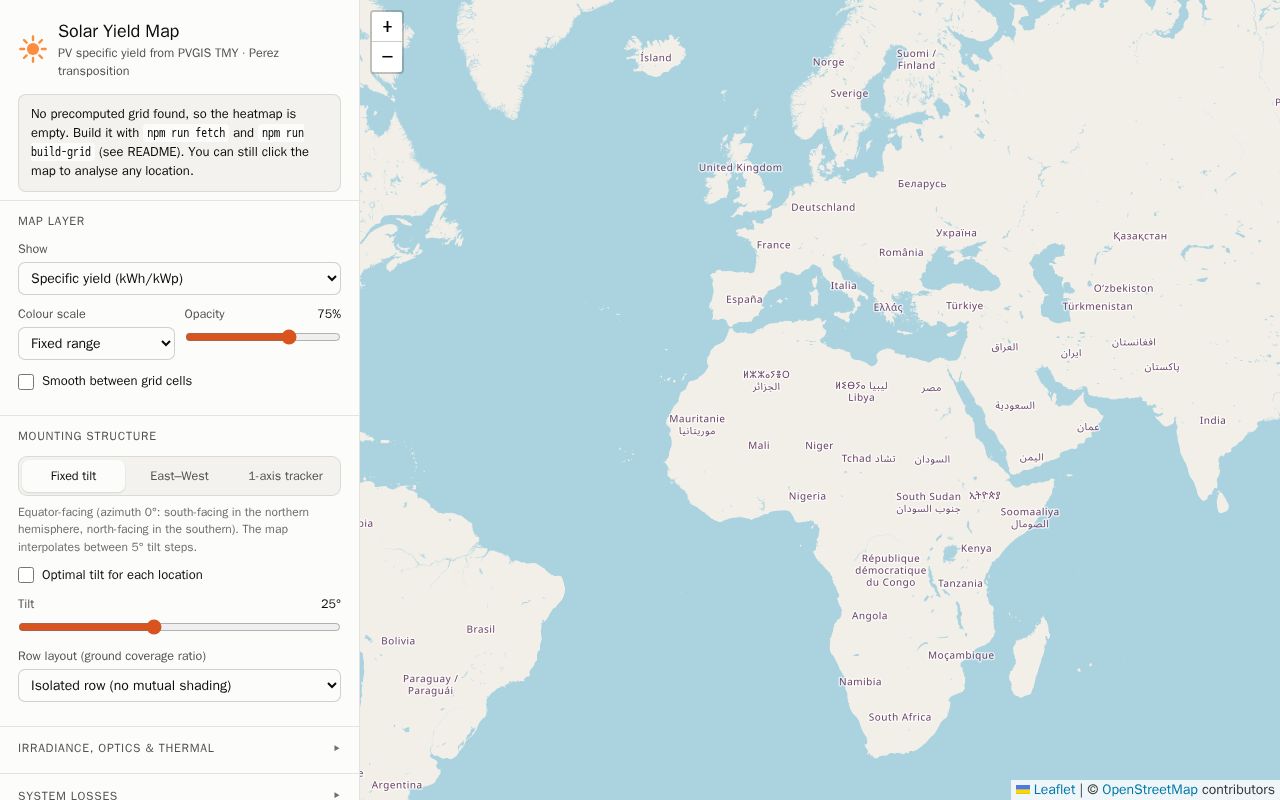
Task: Open the Show layer dropdown
Action: [179, 279]
